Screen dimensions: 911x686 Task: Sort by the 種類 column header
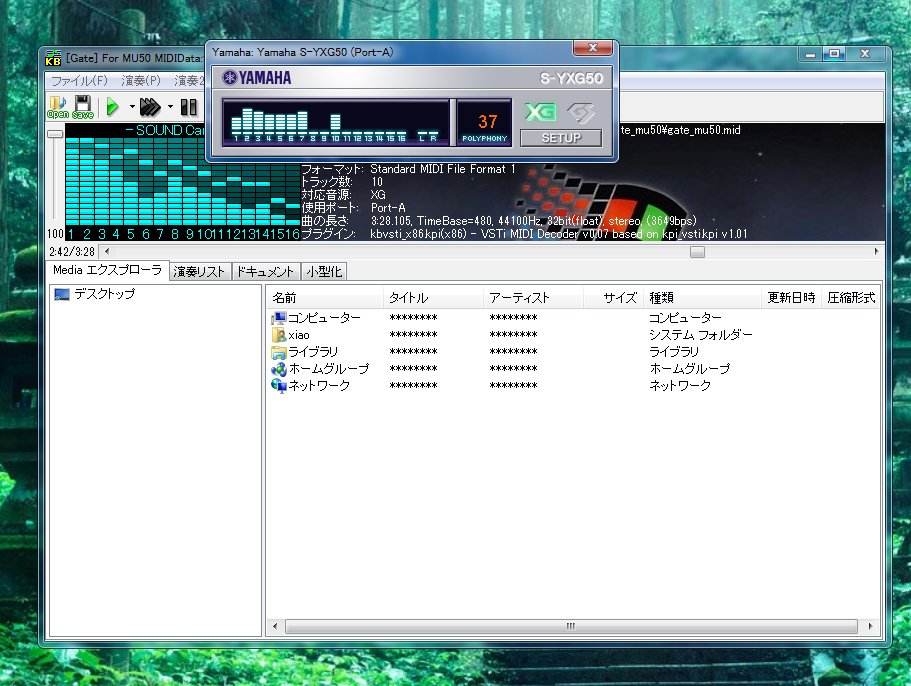(702, 298)
